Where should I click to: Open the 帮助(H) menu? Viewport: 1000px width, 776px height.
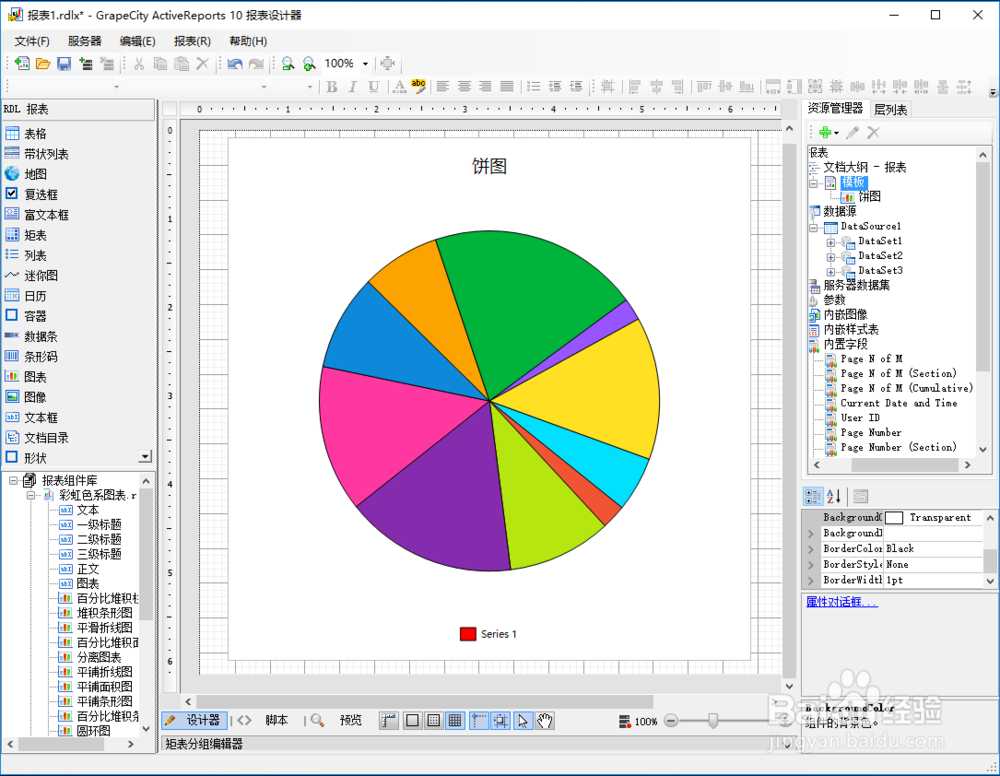click(x=248, y=41)
